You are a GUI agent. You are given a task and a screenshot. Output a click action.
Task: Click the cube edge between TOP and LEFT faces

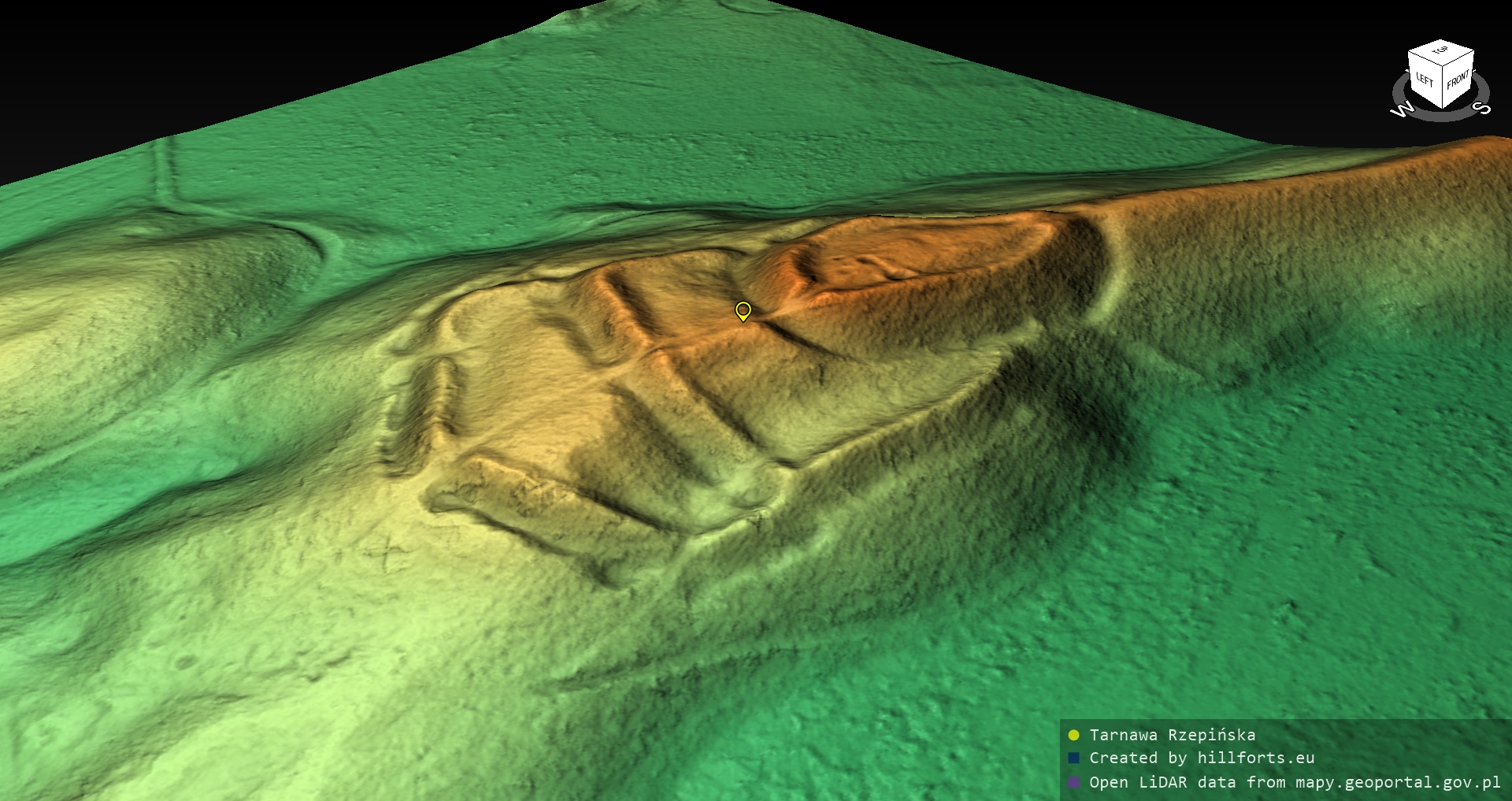[x=1425, y=58]
